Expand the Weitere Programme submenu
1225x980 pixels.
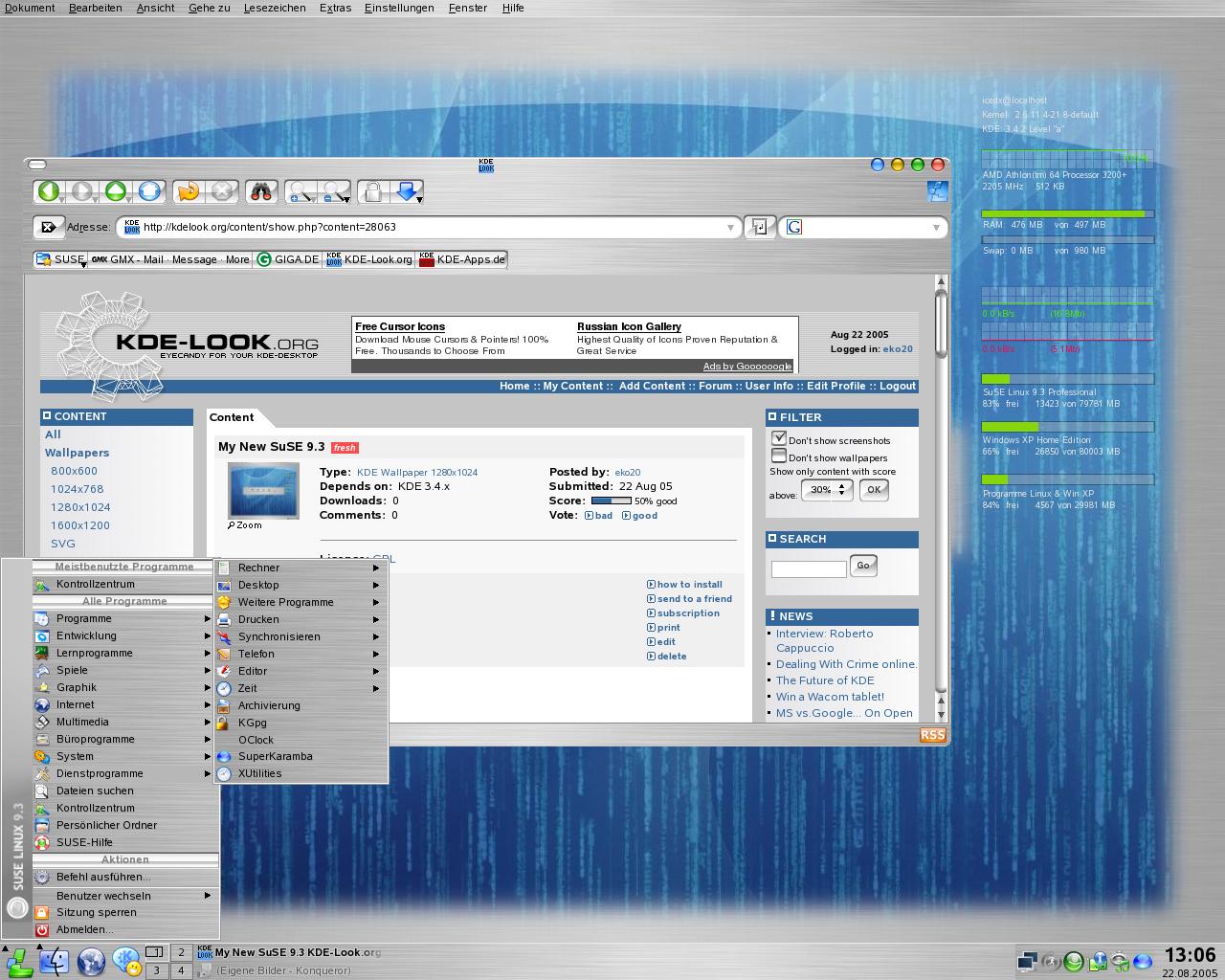(x=301, y=602)
